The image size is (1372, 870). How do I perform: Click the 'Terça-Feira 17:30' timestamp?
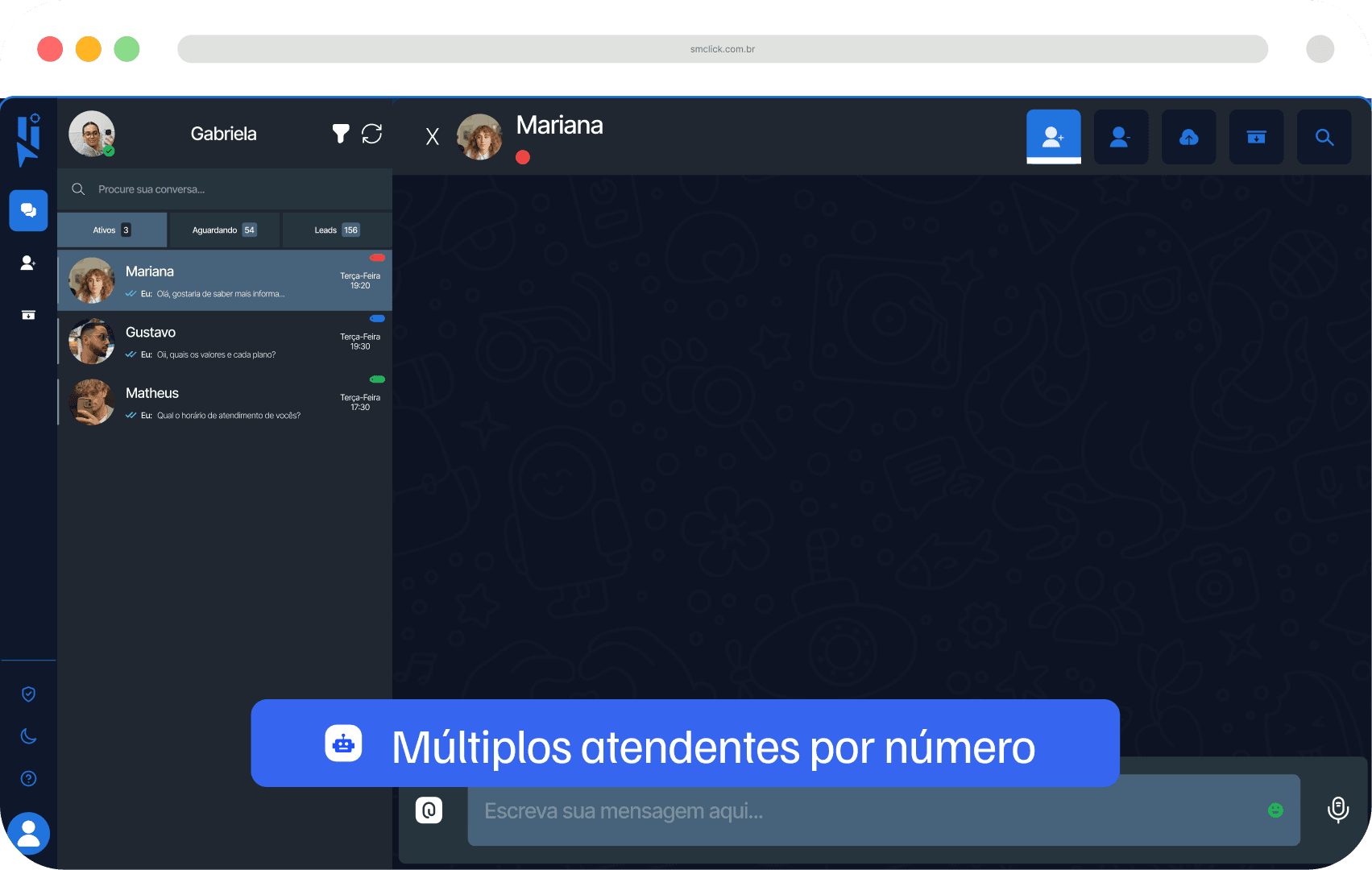pyautogui.click(x=360, y=402)
